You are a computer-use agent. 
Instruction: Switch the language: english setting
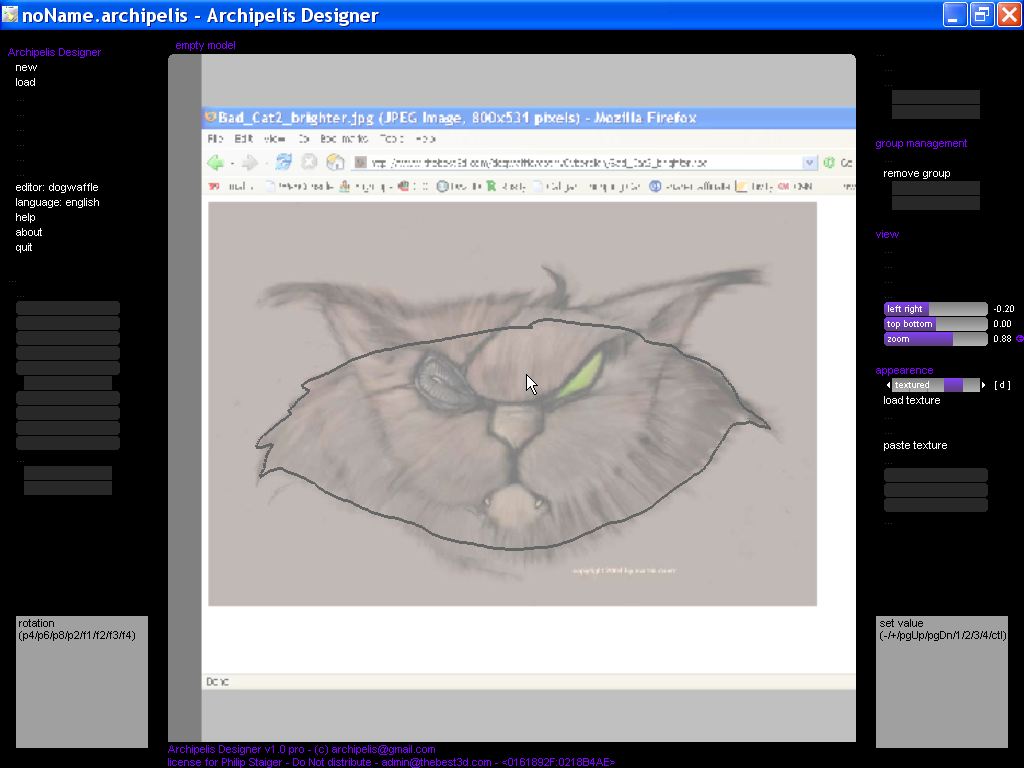click(x=57, y=202)
